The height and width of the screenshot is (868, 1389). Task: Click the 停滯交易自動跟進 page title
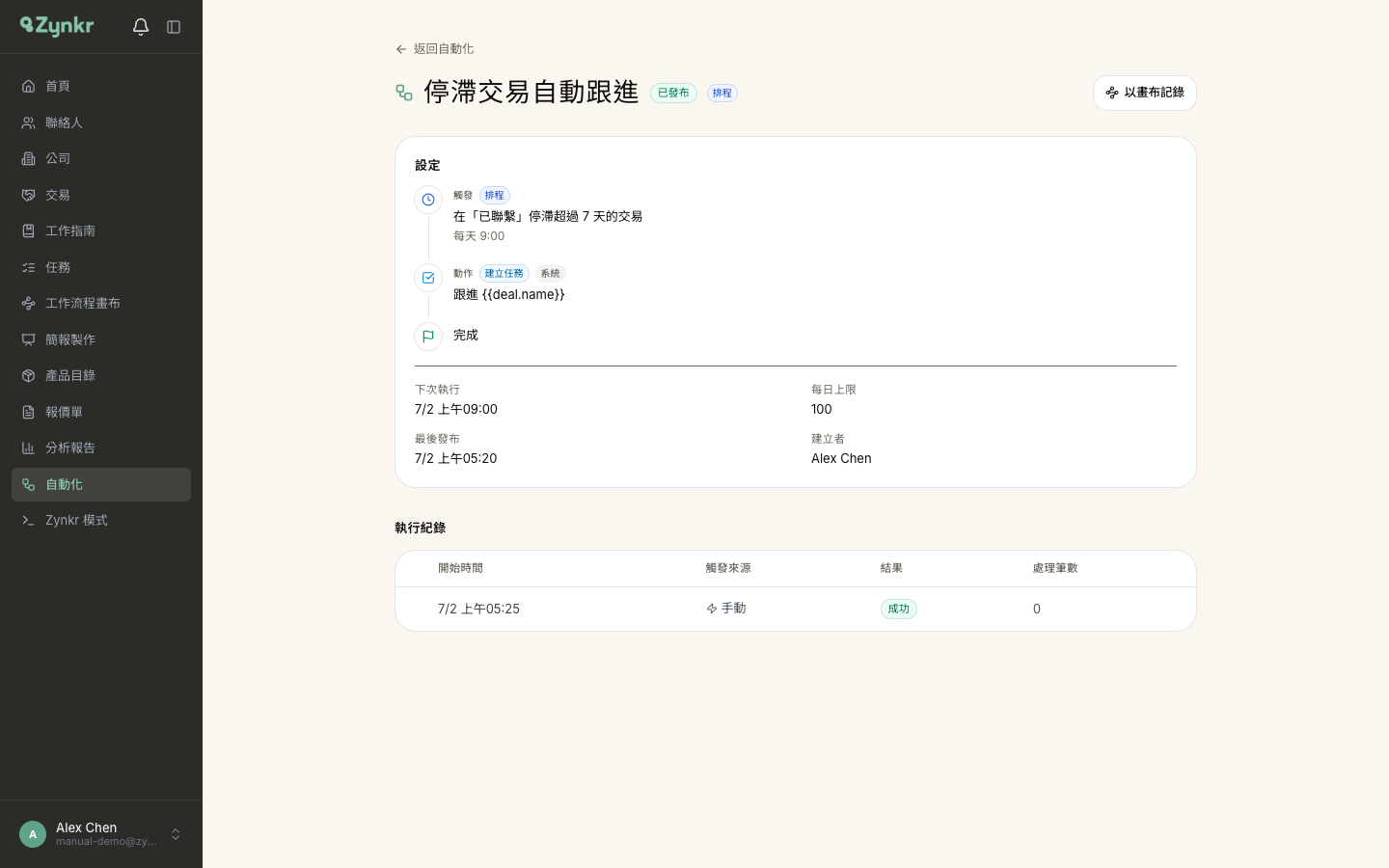(x=531, y=92)
